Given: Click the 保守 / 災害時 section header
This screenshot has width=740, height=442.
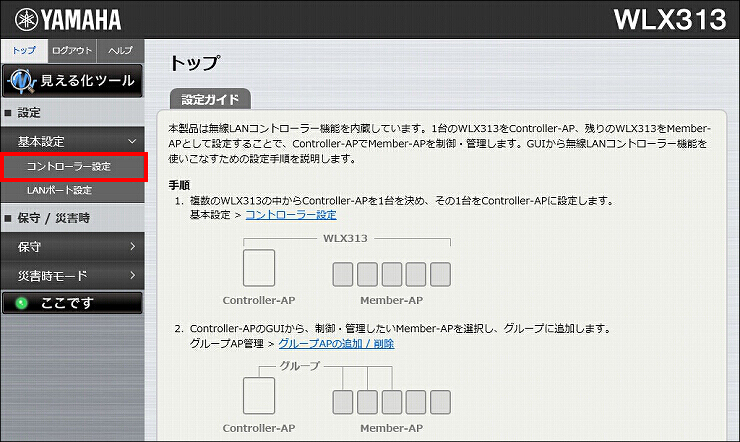Looking at the screenshot, I should 73,218.
